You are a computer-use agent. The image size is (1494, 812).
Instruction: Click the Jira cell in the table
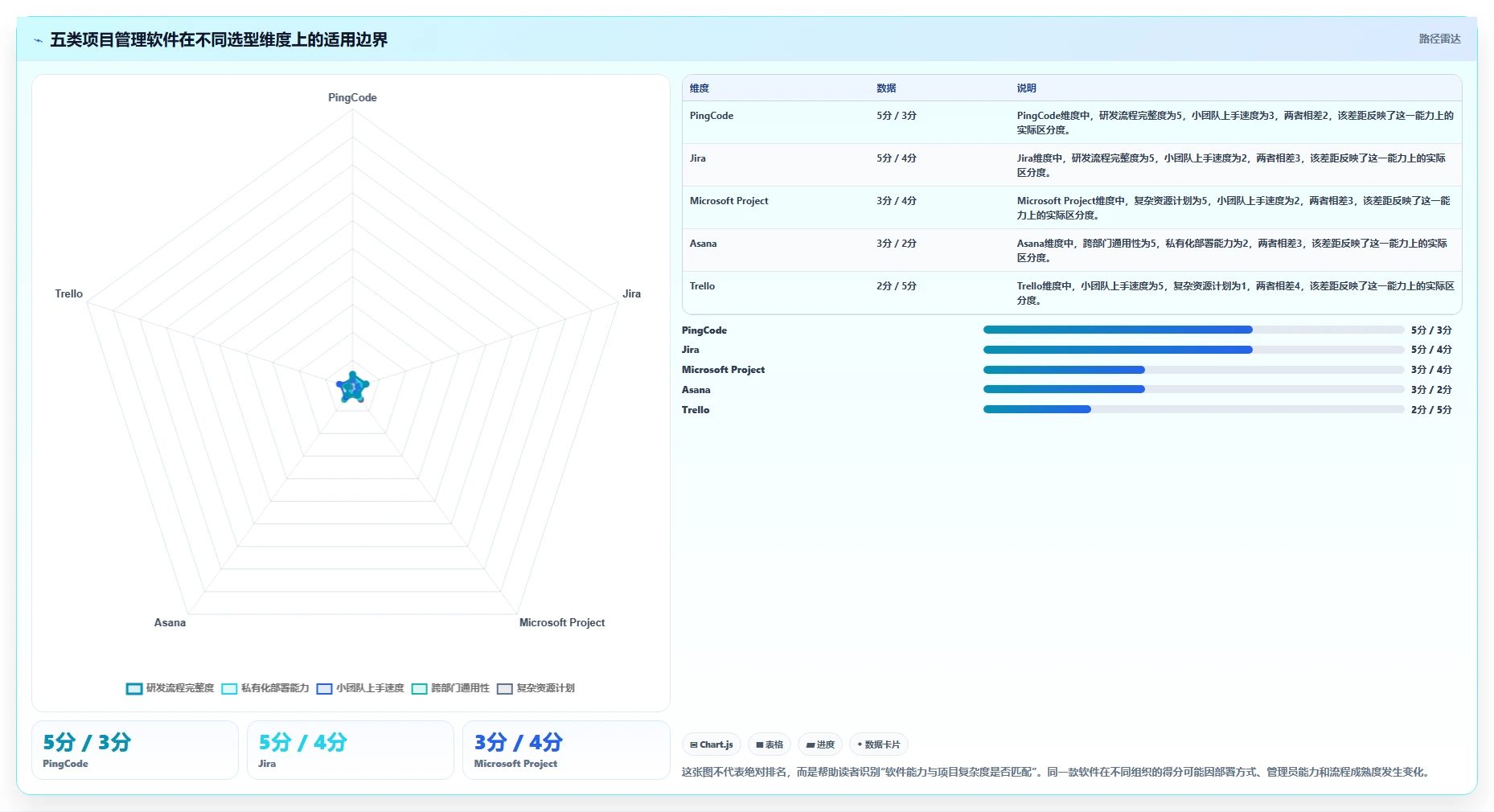(698, 158)
